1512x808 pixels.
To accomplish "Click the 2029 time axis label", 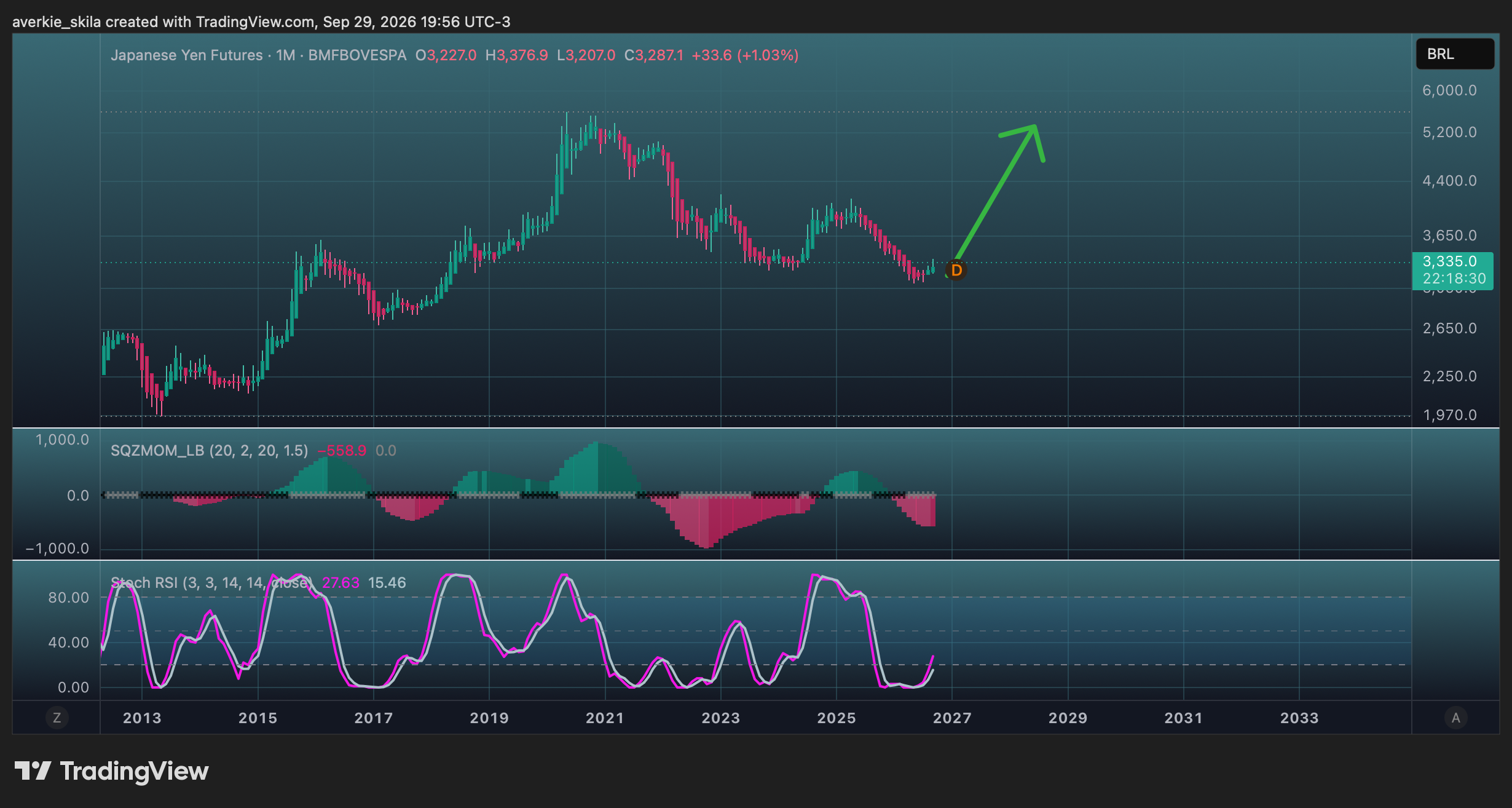I will point(1068,718).
